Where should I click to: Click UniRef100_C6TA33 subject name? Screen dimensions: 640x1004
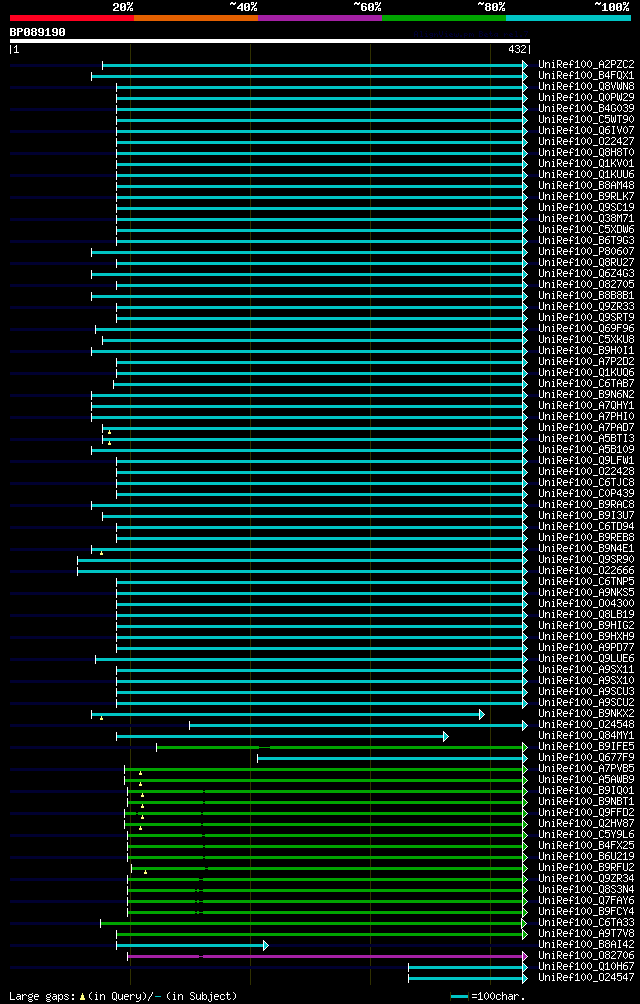pos(586,923)
